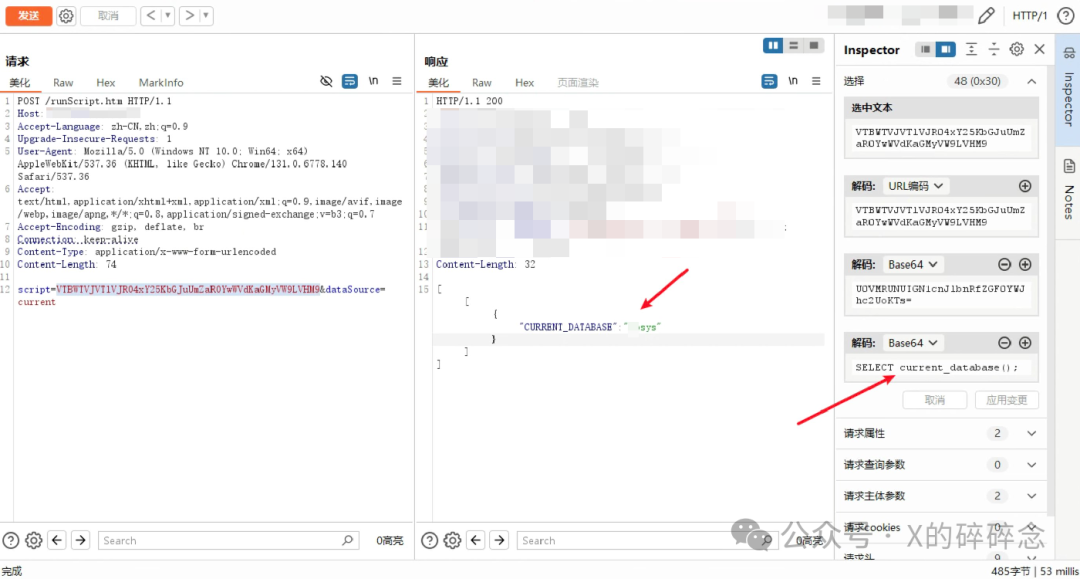Select side-by-side layout icon above response
The image size is (1080, 579).
[x=773, y=45]
